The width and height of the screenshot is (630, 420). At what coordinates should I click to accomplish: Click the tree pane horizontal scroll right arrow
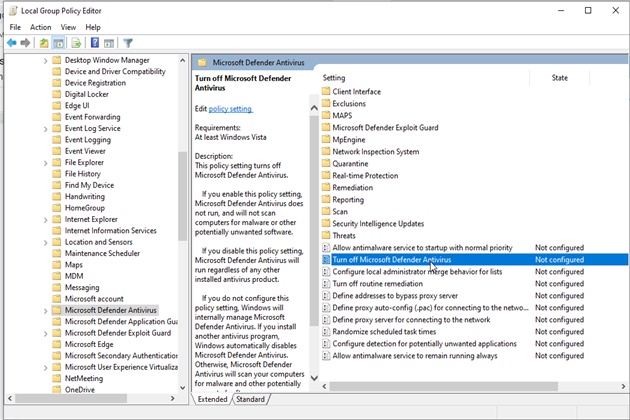tap(173, 398)
